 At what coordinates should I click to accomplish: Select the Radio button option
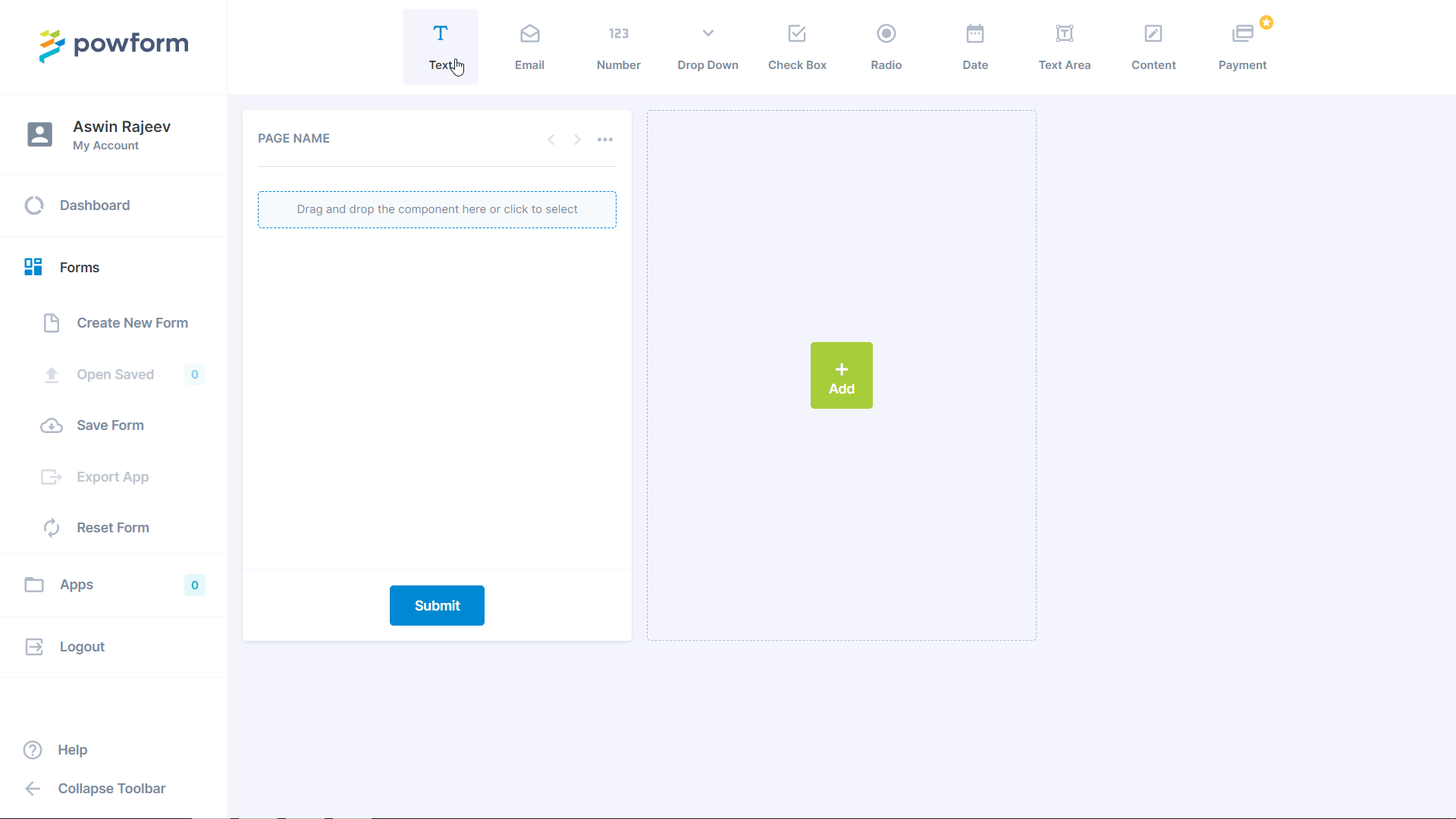point(886,46)
